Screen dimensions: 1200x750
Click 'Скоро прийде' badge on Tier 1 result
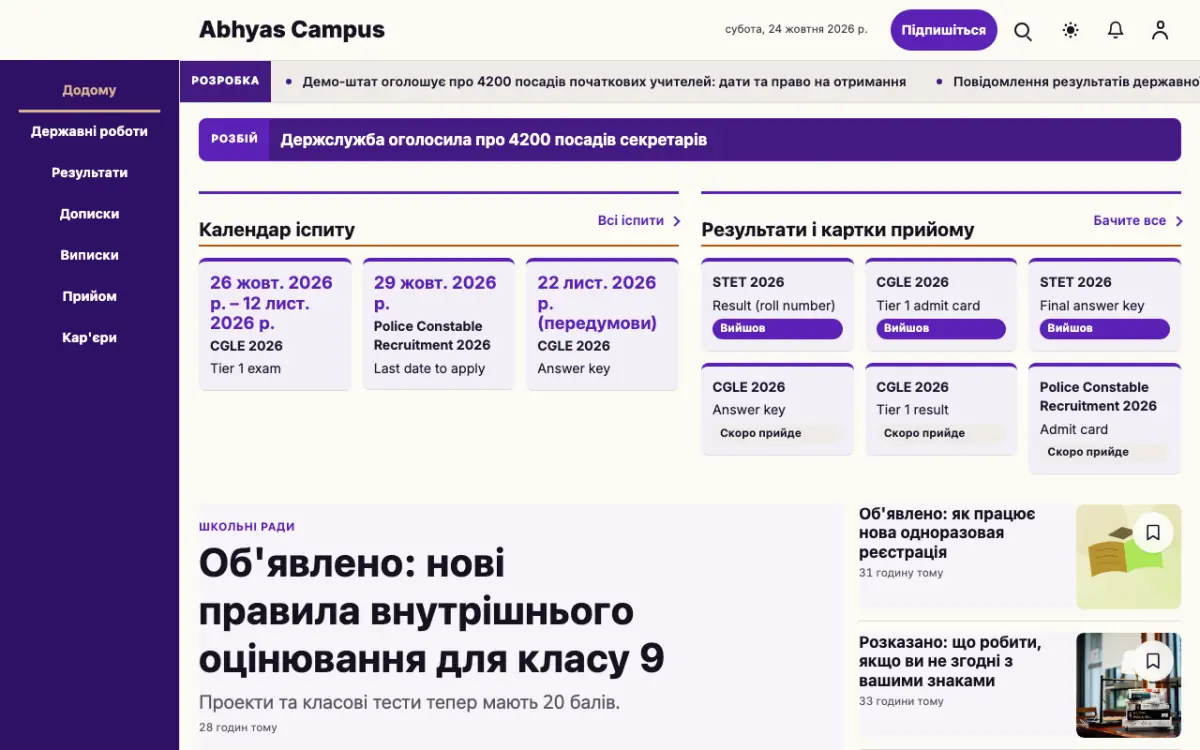[941, 433]
